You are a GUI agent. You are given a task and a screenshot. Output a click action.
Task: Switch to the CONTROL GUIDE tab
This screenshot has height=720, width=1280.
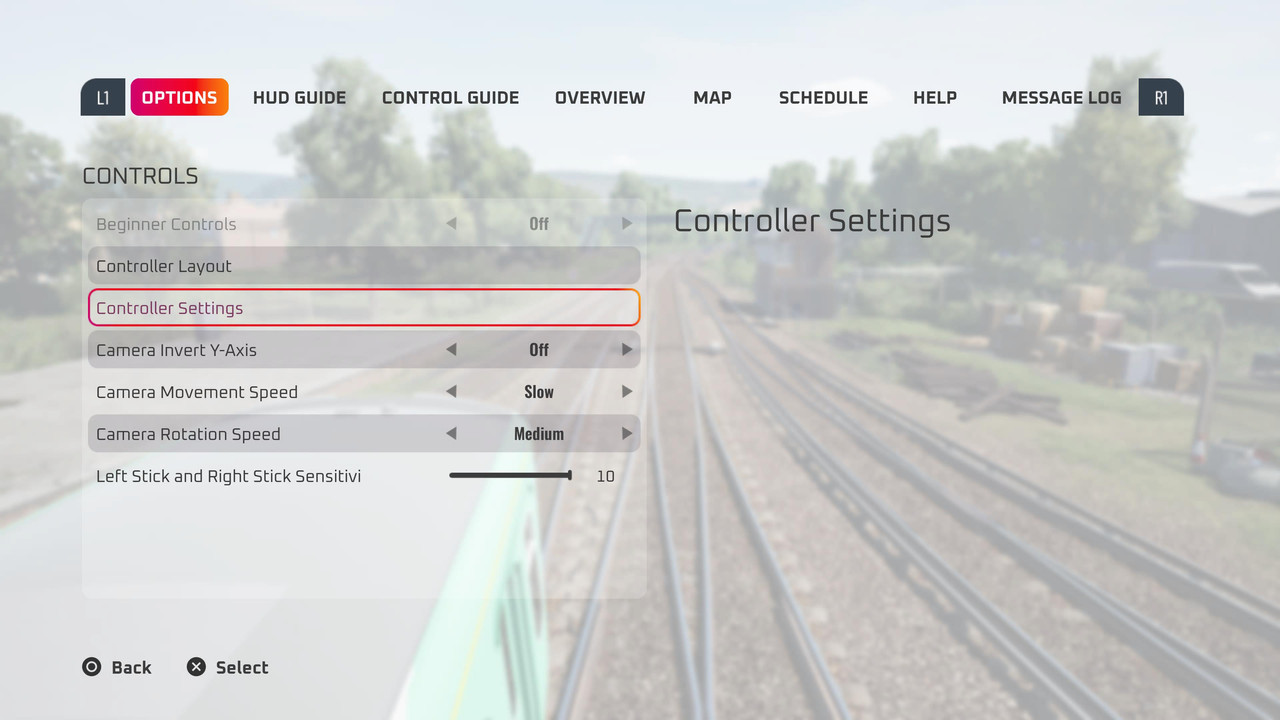tap(450, 97)
